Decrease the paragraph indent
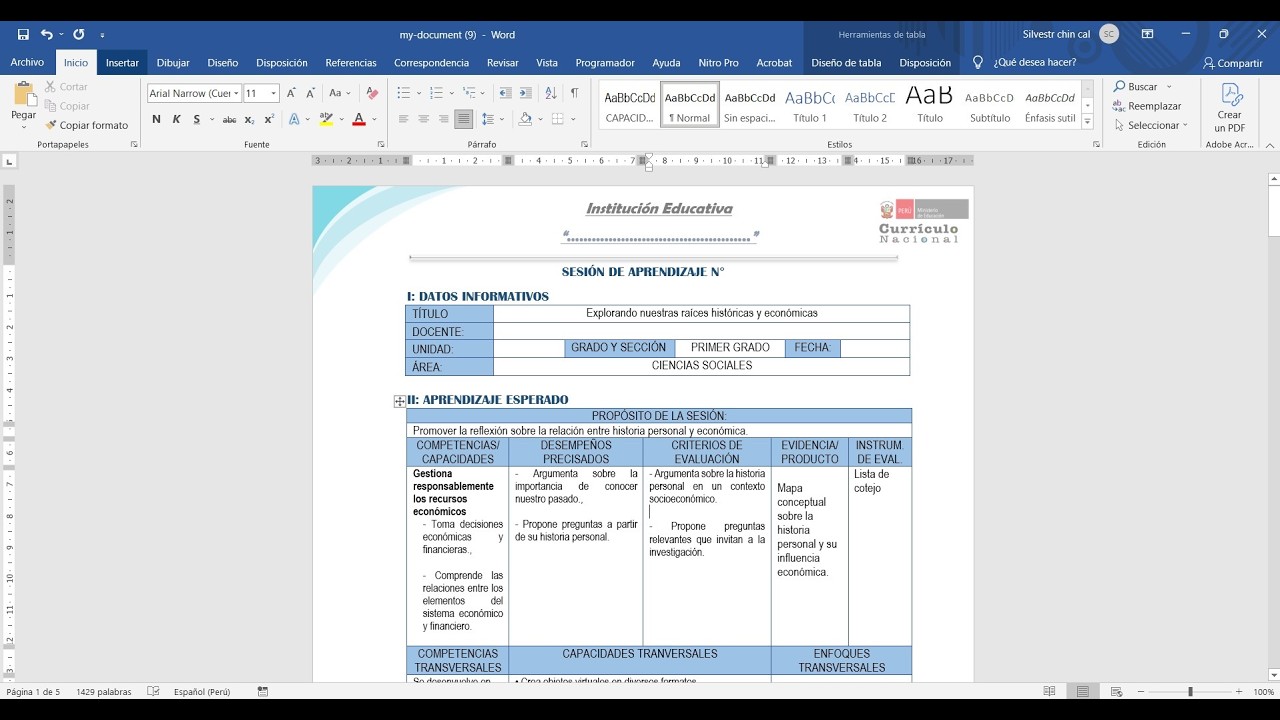 [505, 93]
